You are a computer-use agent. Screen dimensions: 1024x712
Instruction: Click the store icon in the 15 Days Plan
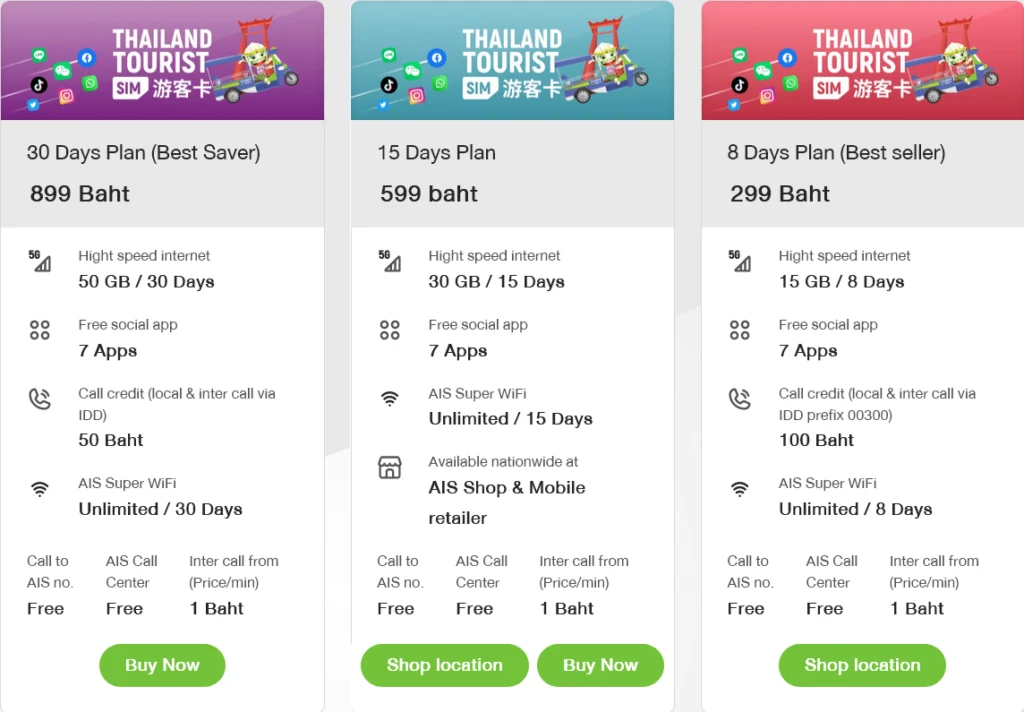[x=390, y=467]
